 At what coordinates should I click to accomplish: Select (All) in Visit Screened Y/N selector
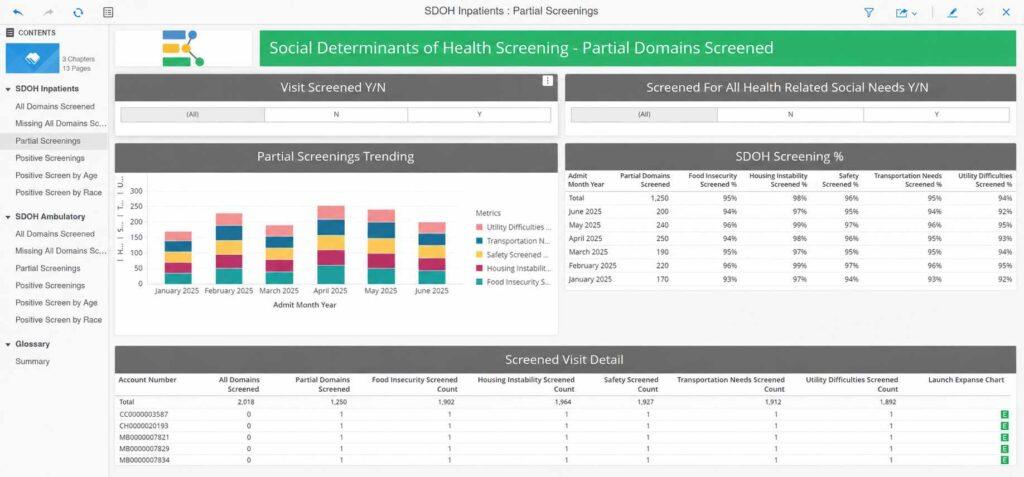click(x=193, y=114)
